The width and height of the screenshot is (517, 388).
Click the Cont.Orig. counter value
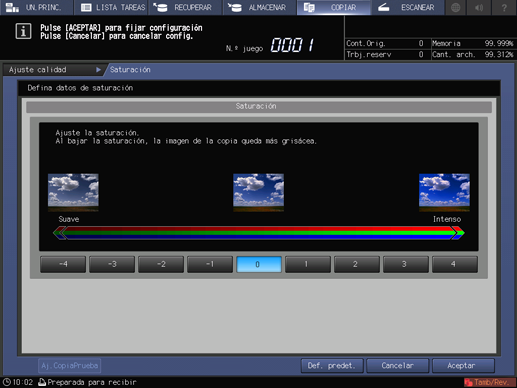pos(421,43)
